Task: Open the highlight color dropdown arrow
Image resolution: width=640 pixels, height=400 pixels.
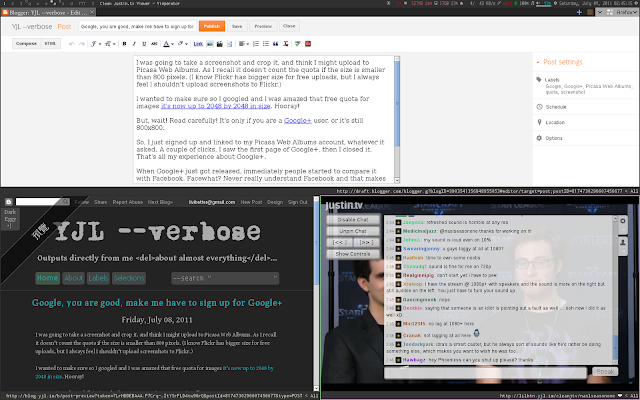Action: [187, 44]
